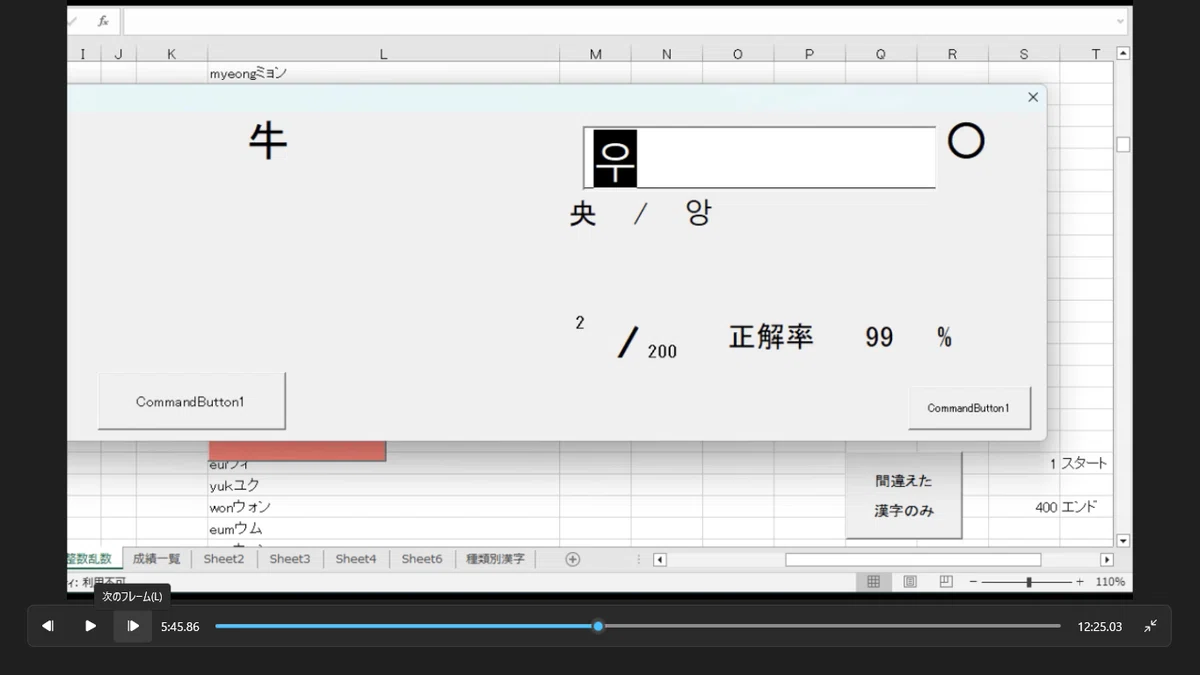Select column Q header

click(881, 54)
